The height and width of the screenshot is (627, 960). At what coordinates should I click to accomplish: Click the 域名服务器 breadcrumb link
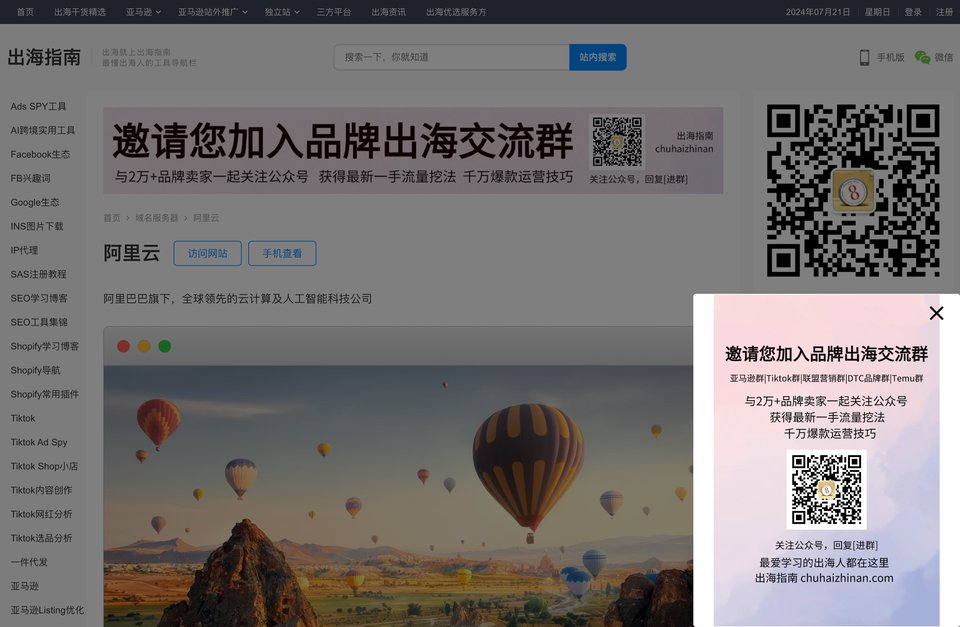(157, 217)
